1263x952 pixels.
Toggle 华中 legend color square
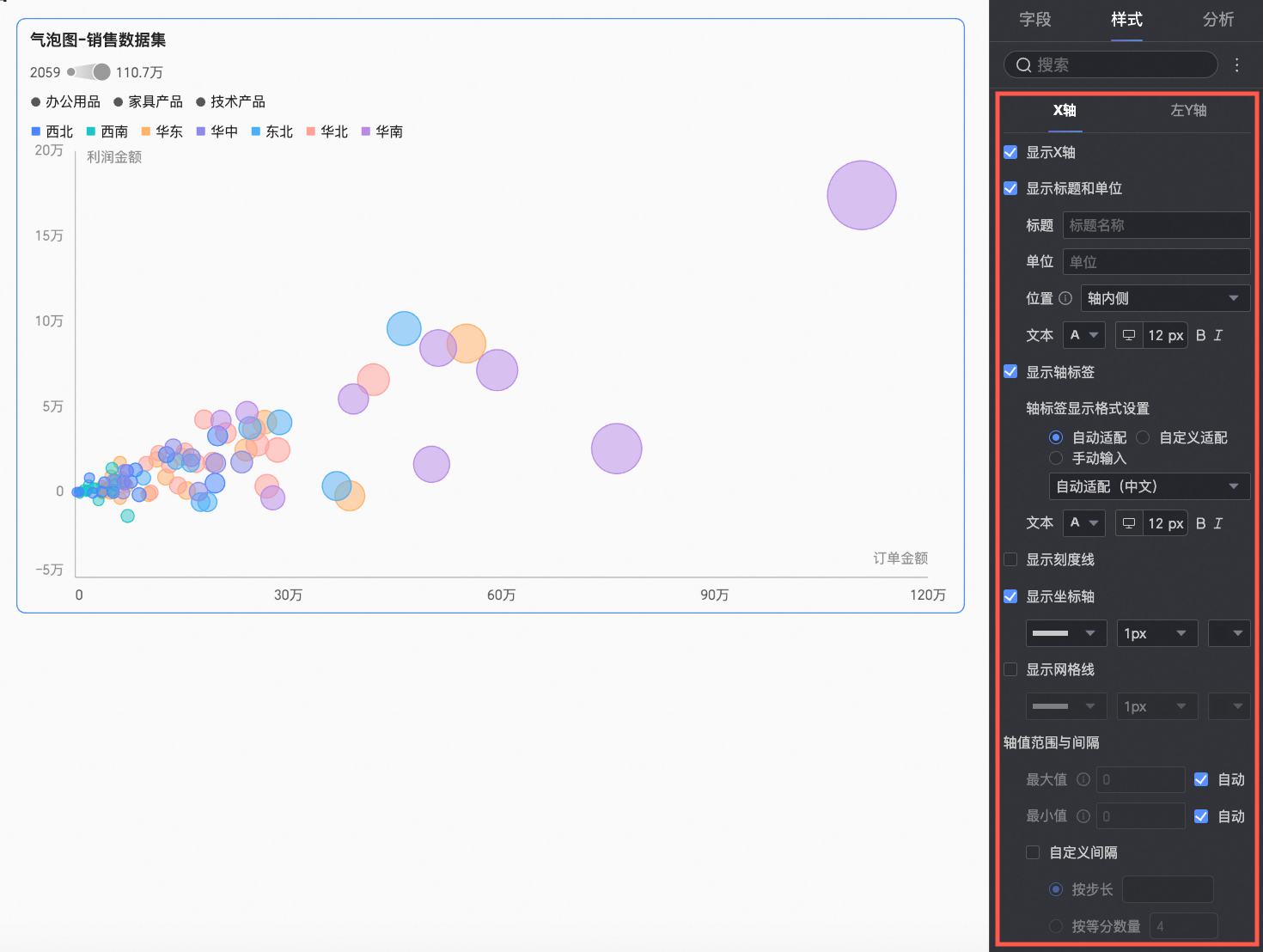point(201,131)
